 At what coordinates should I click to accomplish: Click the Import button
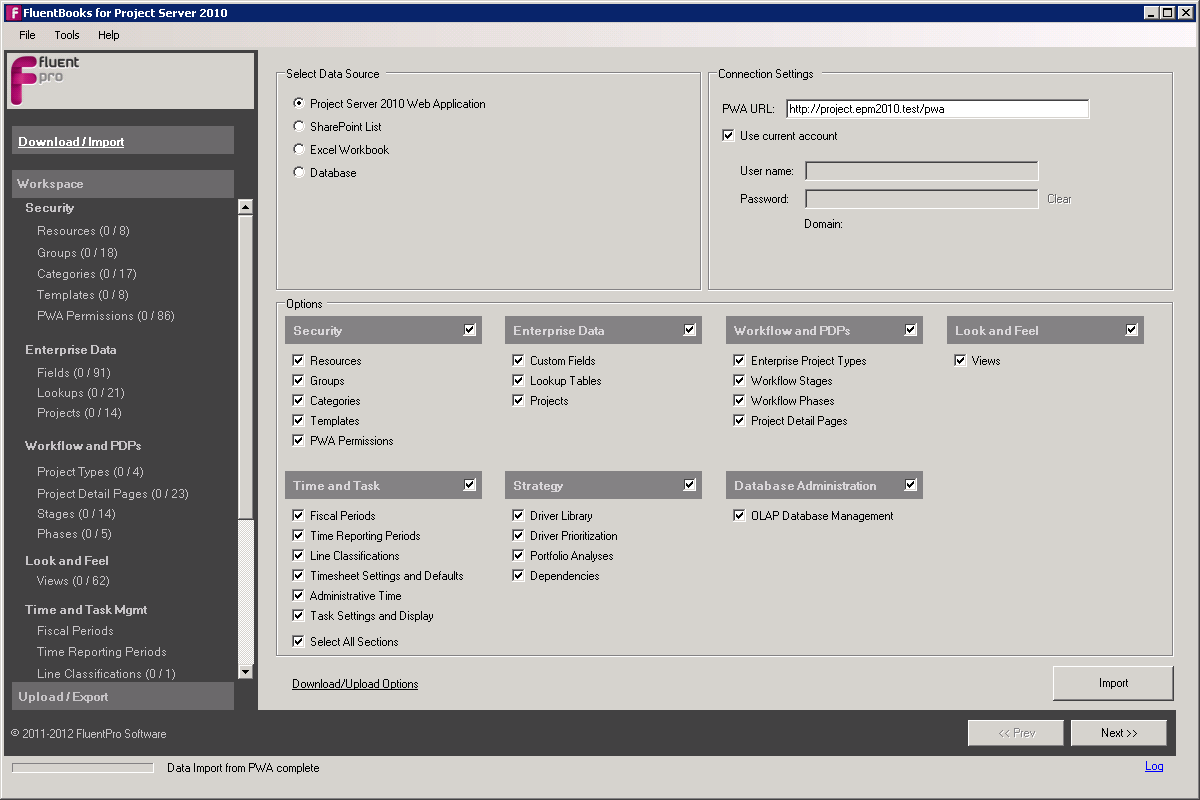[1113, 683]
